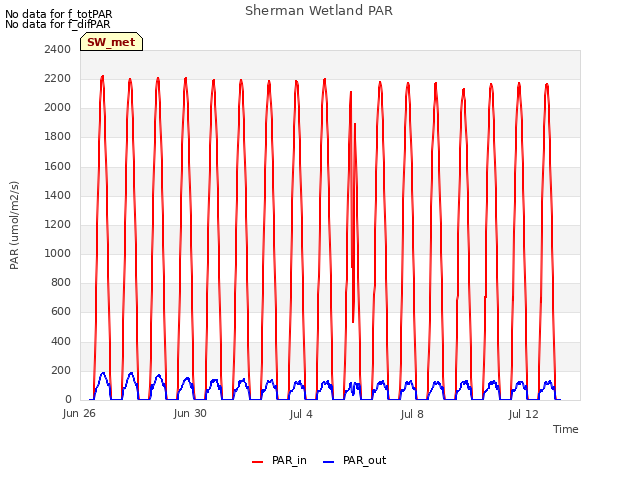
Task: Click the 600 y-axis tick label
Action: pos(61,312)
